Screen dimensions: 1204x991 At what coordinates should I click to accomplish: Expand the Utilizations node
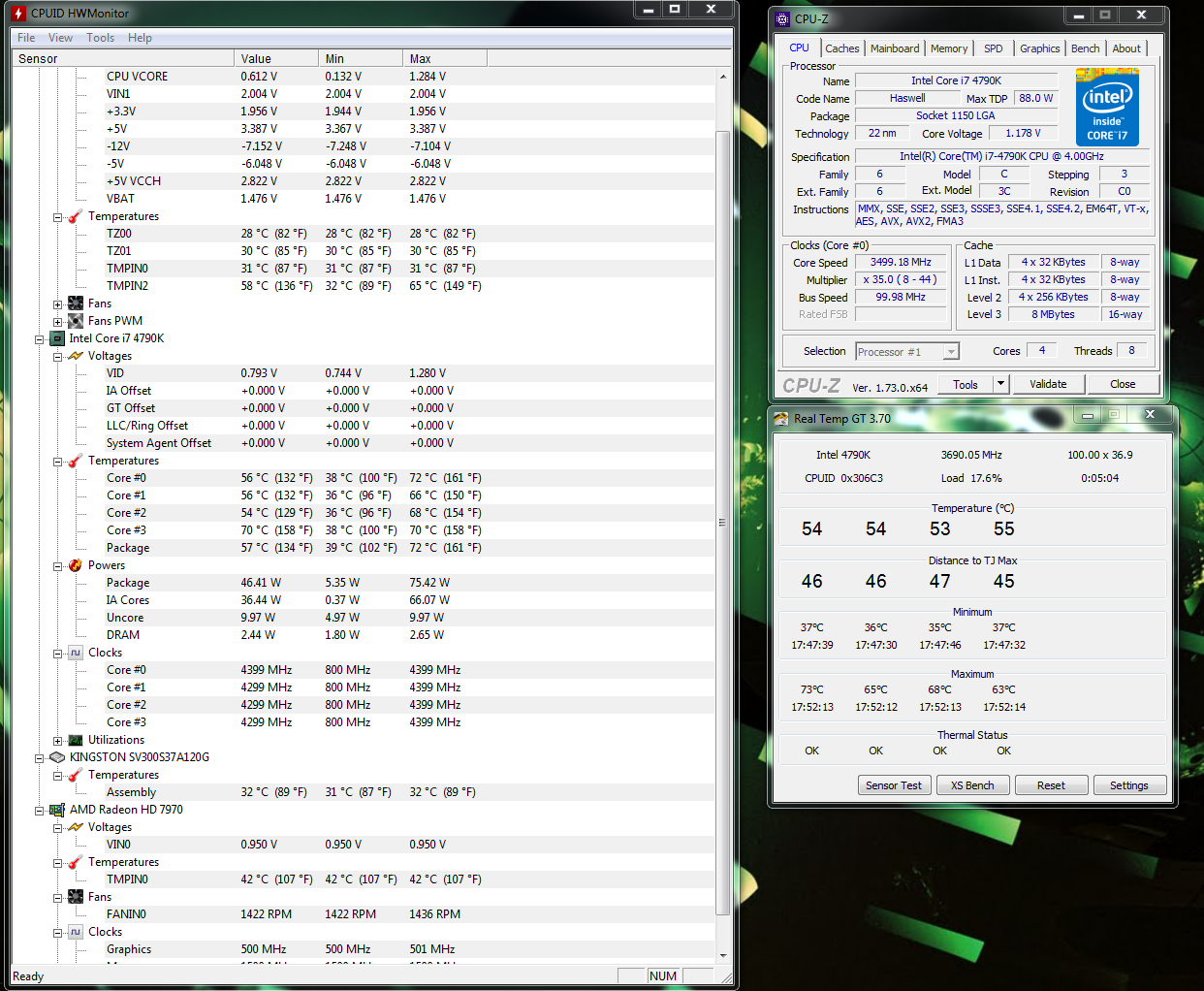click(58, 741)
